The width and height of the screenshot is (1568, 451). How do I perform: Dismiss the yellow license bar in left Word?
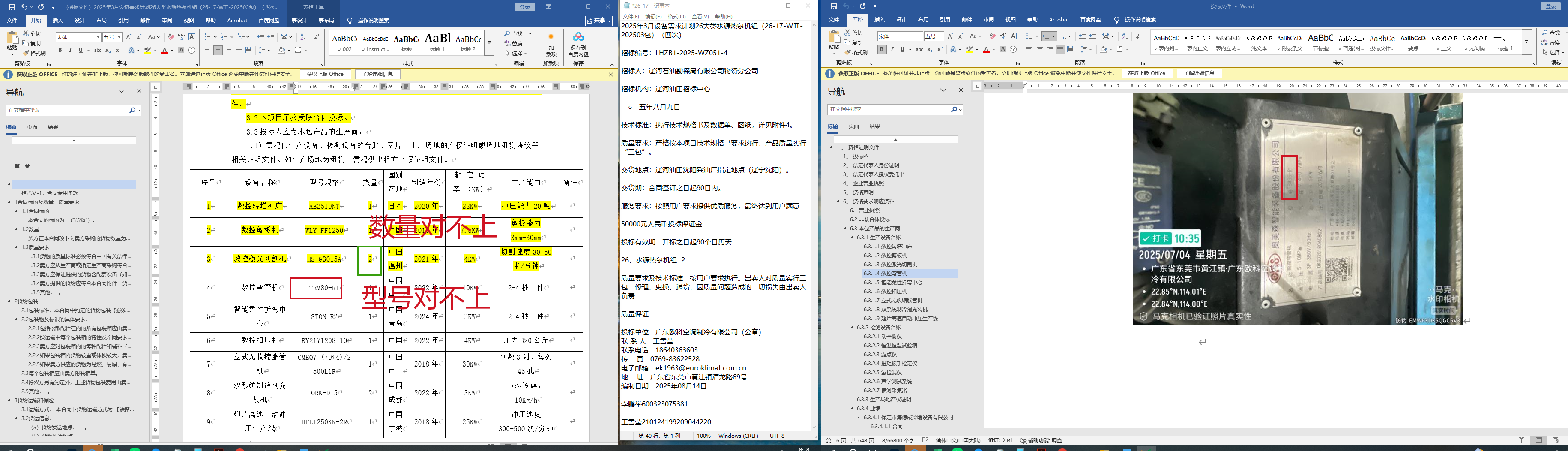610,74
